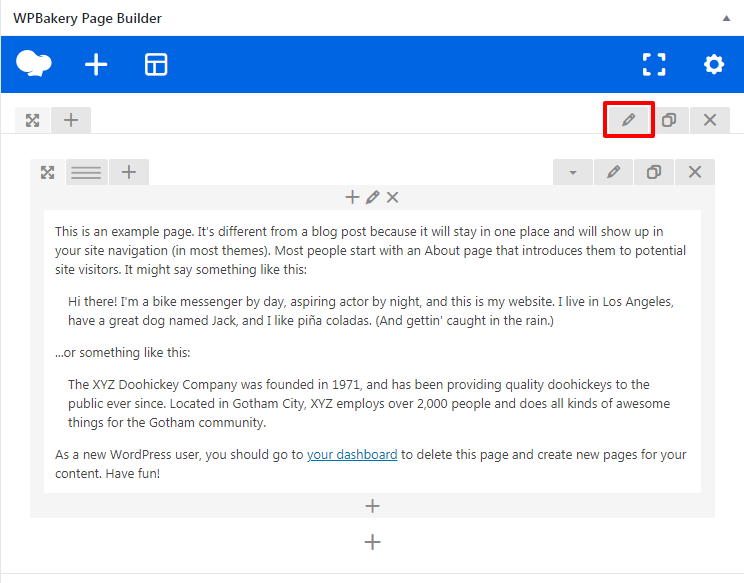Edit inner row pencil icon
The height and width of the screenshot is (583, 744).
pos(614,172)
